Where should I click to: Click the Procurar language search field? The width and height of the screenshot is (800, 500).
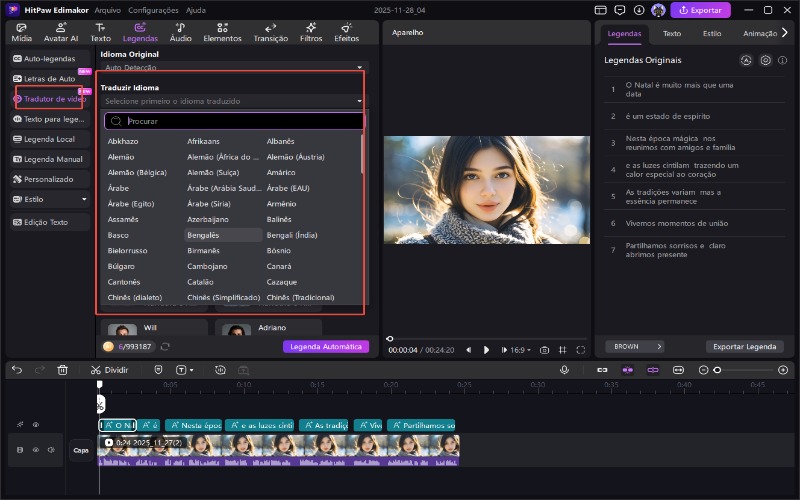click(x=240, y=121)
